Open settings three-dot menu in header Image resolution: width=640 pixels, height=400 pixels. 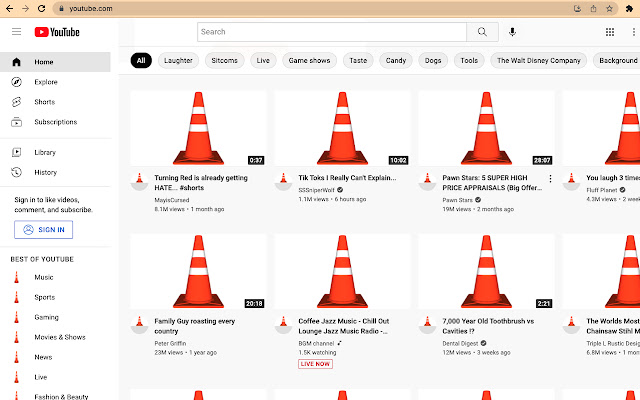633,32
